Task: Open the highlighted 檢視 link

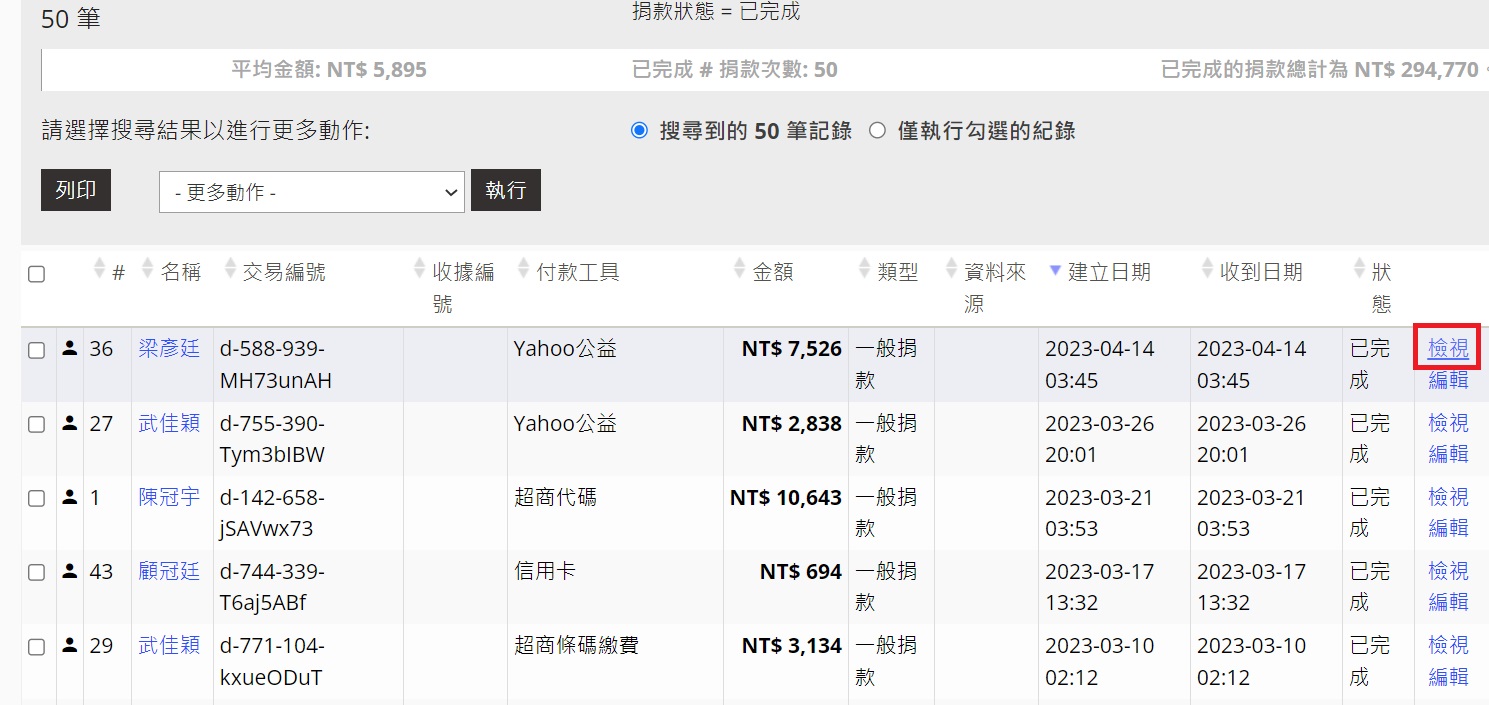Action: 1448,348
